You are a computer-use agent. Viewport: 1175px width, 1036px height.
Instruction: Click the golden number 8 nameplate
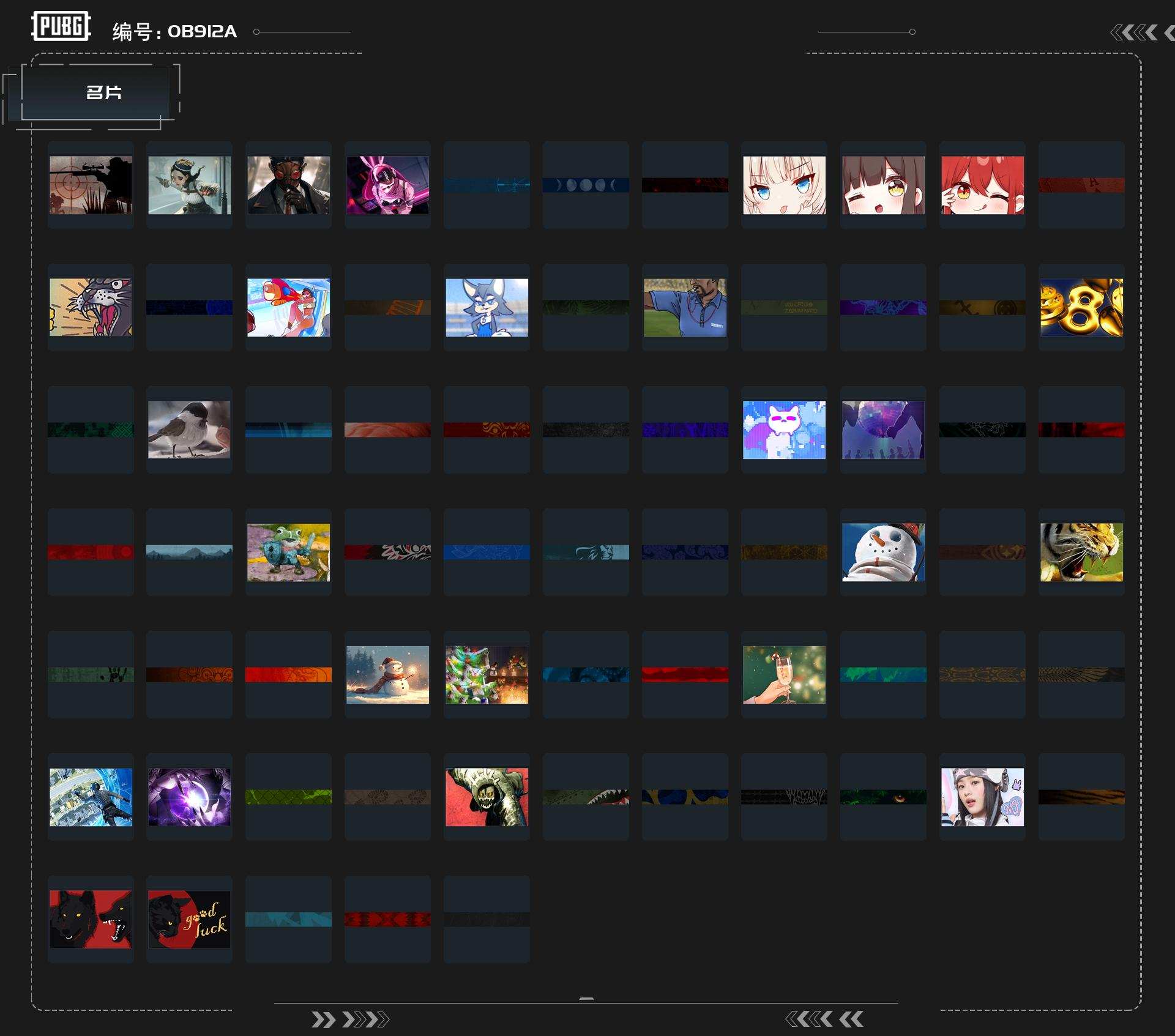(1081, 307)
